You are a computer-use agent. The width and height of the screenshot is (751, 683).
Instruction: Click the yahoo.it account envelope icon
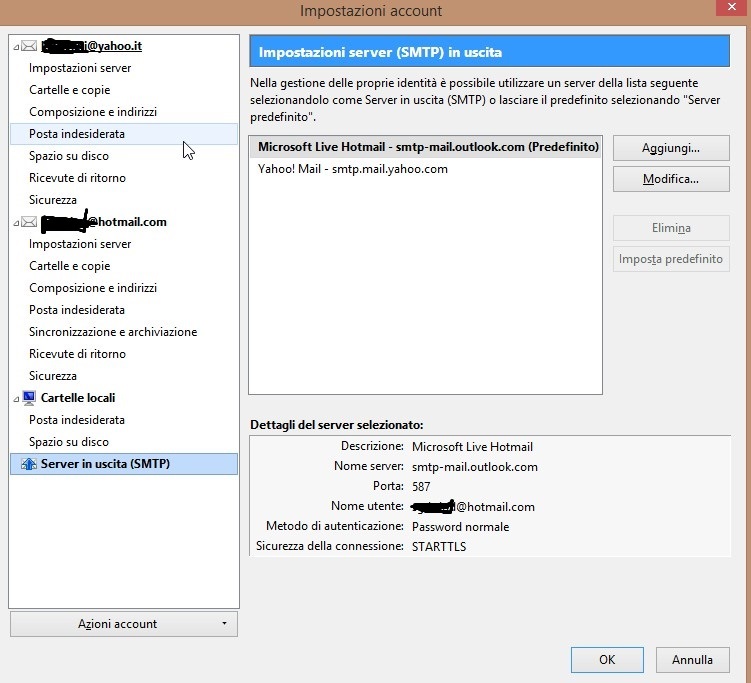coord(29,46)
